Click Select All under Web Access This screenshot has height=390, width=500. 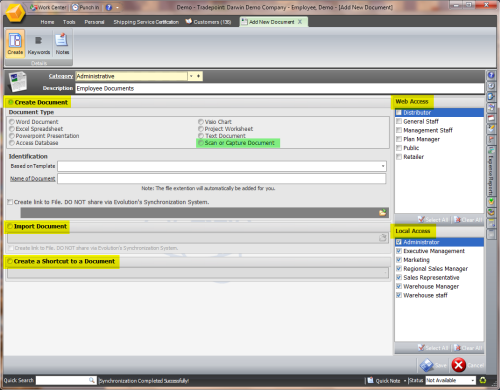click(433, 220)
